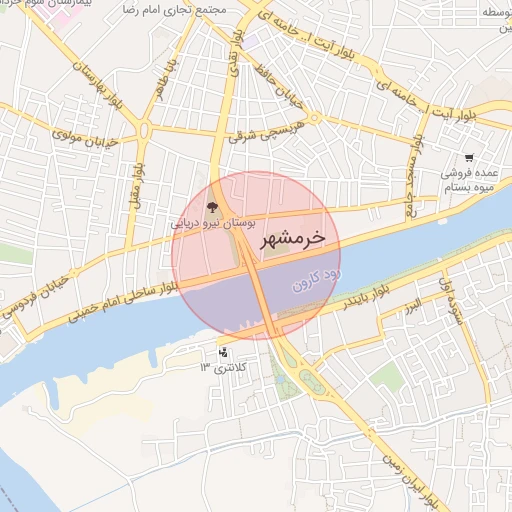Click the بوستان نیرو دریایی park label

coord(213,223)
